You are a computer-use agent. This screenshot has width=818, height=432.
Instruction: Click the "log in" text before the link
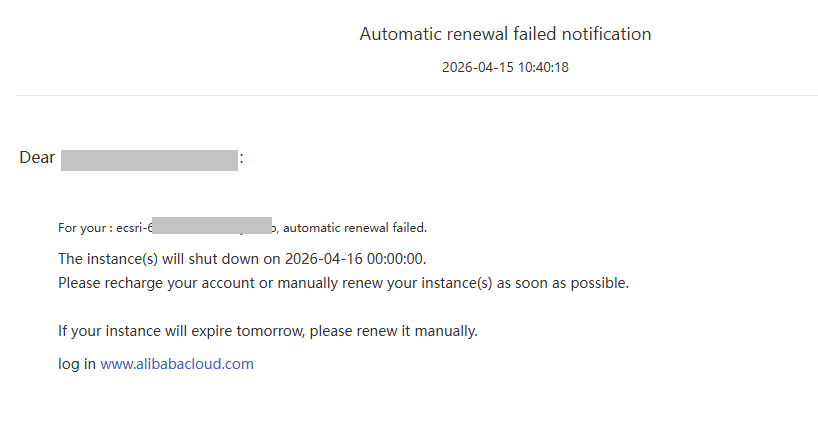pos(77,364)
